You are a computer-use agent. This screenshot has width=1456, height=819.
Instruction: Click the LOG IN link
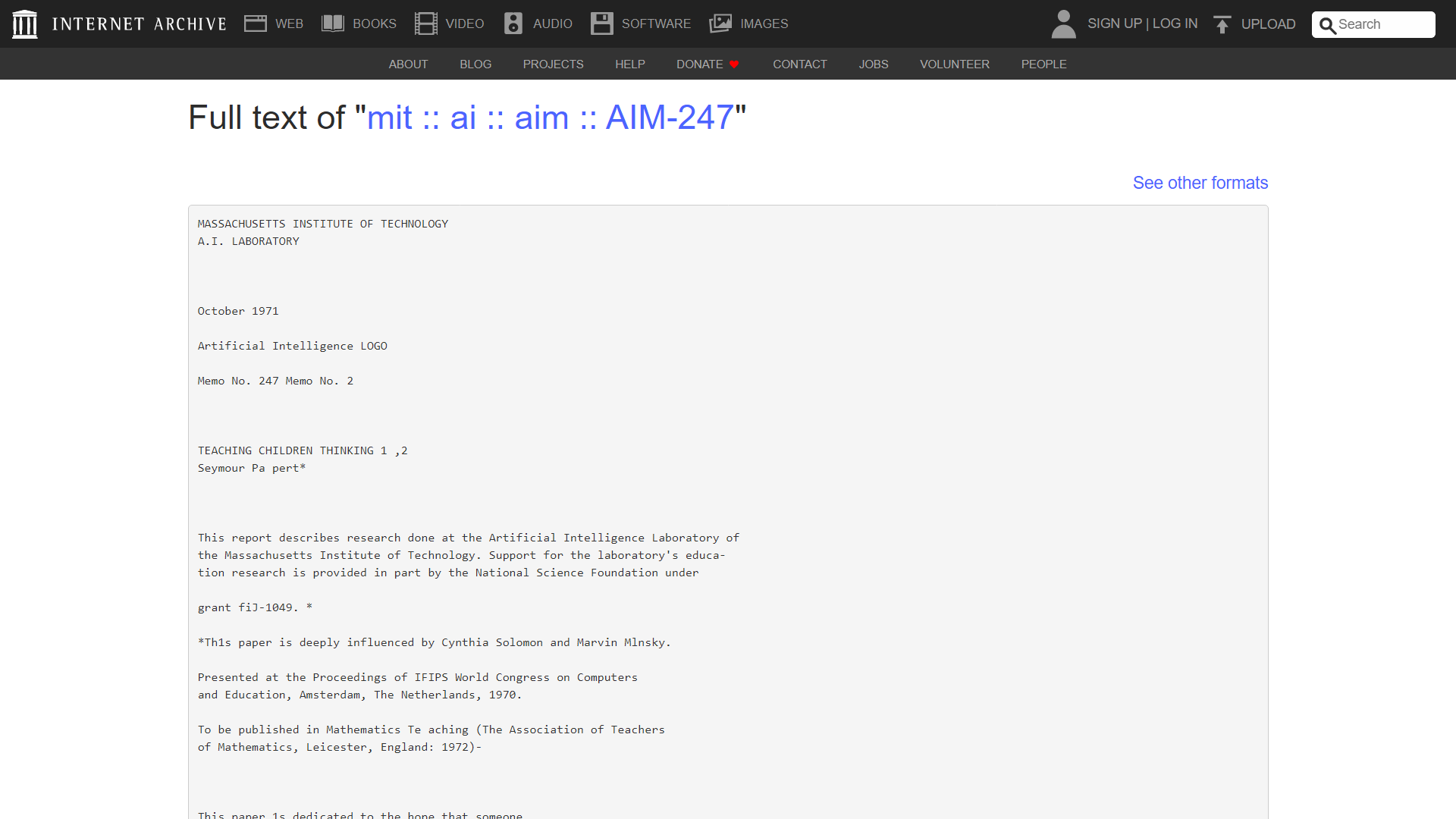1175,24
